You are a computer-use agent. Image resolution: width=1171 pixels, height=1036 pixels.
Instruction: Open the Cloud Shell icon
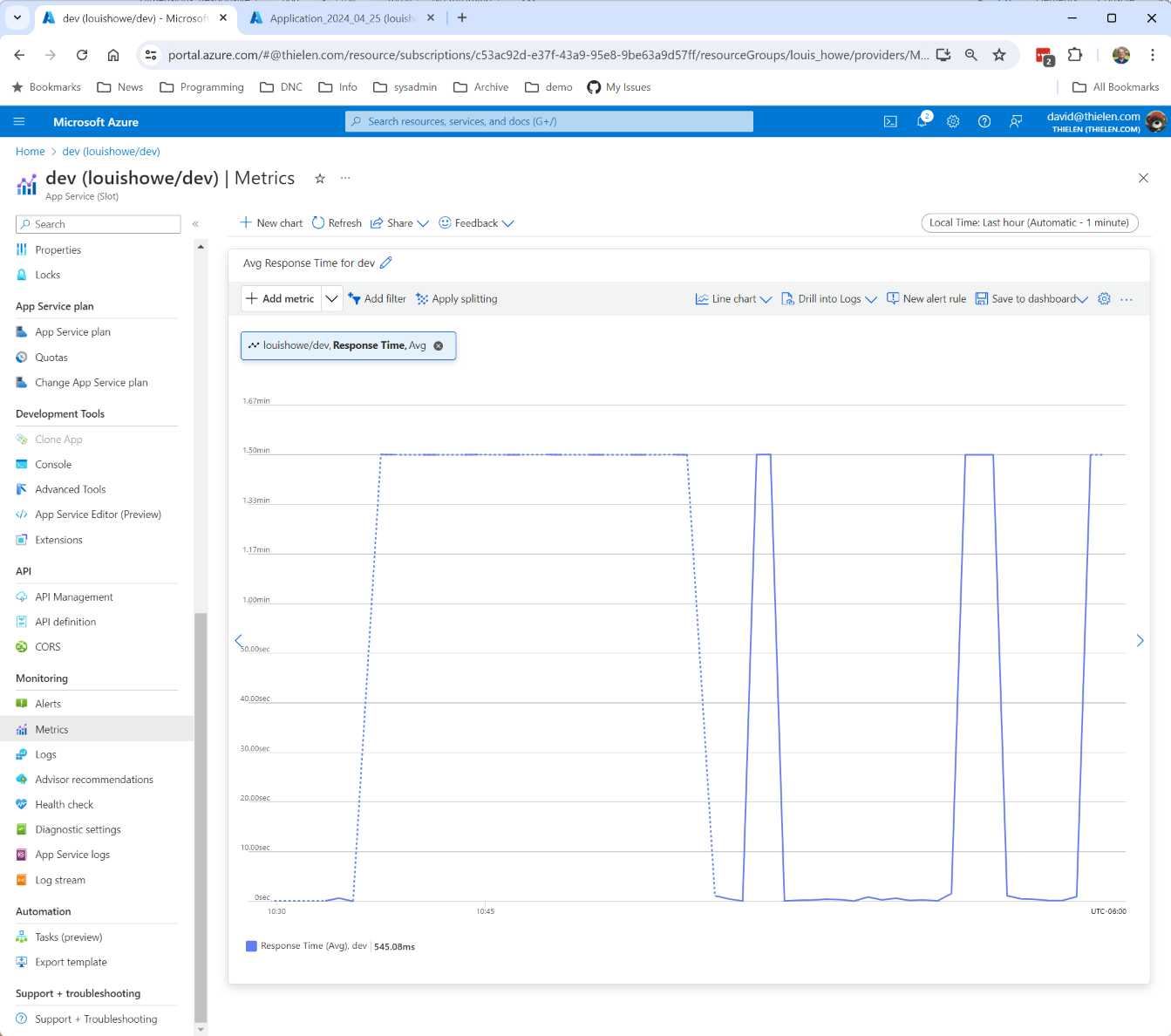tap(890, 121)
